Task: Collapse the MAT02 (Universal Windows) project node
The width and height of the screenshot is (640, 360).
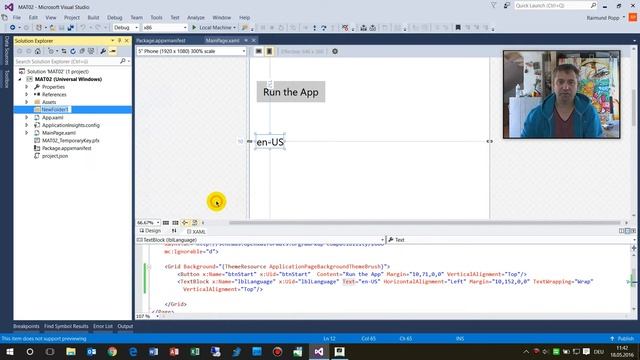Action: coord(20,79)
